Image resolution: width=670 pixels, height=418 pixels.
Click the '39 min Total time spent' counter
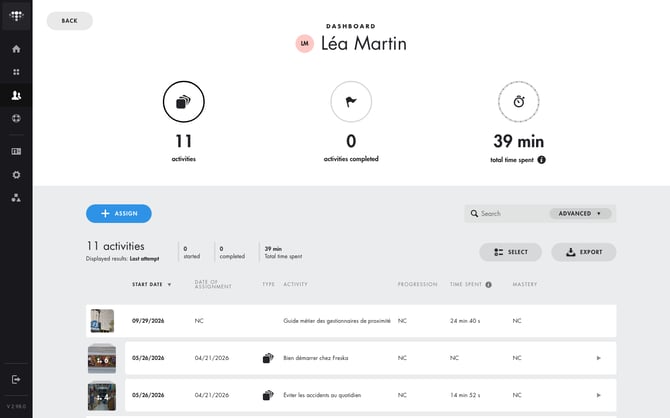tap(283, 252)
